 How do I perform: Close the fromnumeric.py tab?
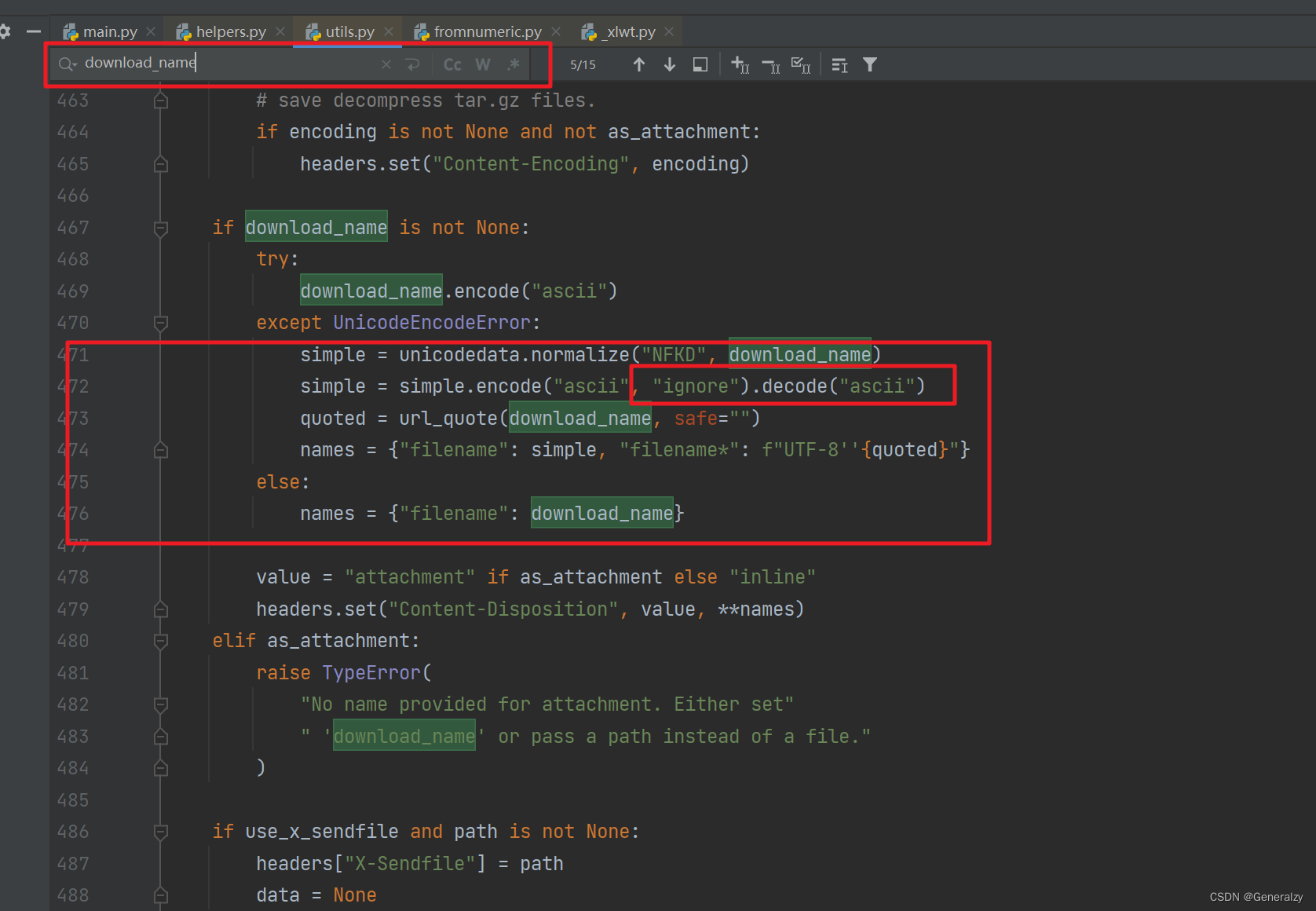(x=556, y=31)
